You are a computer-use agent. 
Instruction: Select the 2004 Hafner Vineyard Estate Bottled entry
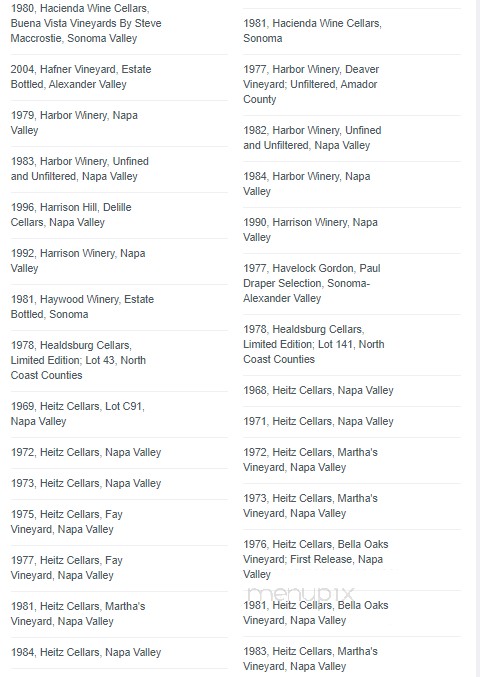(81, 77)
